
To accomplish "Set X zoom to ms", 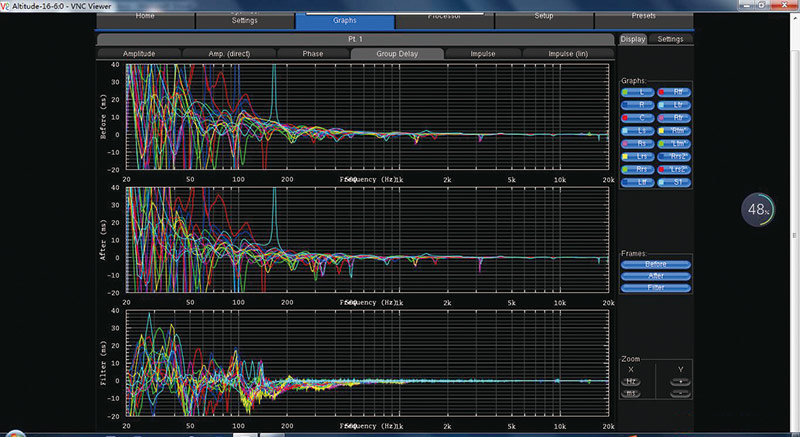I will tap(631, 394).
